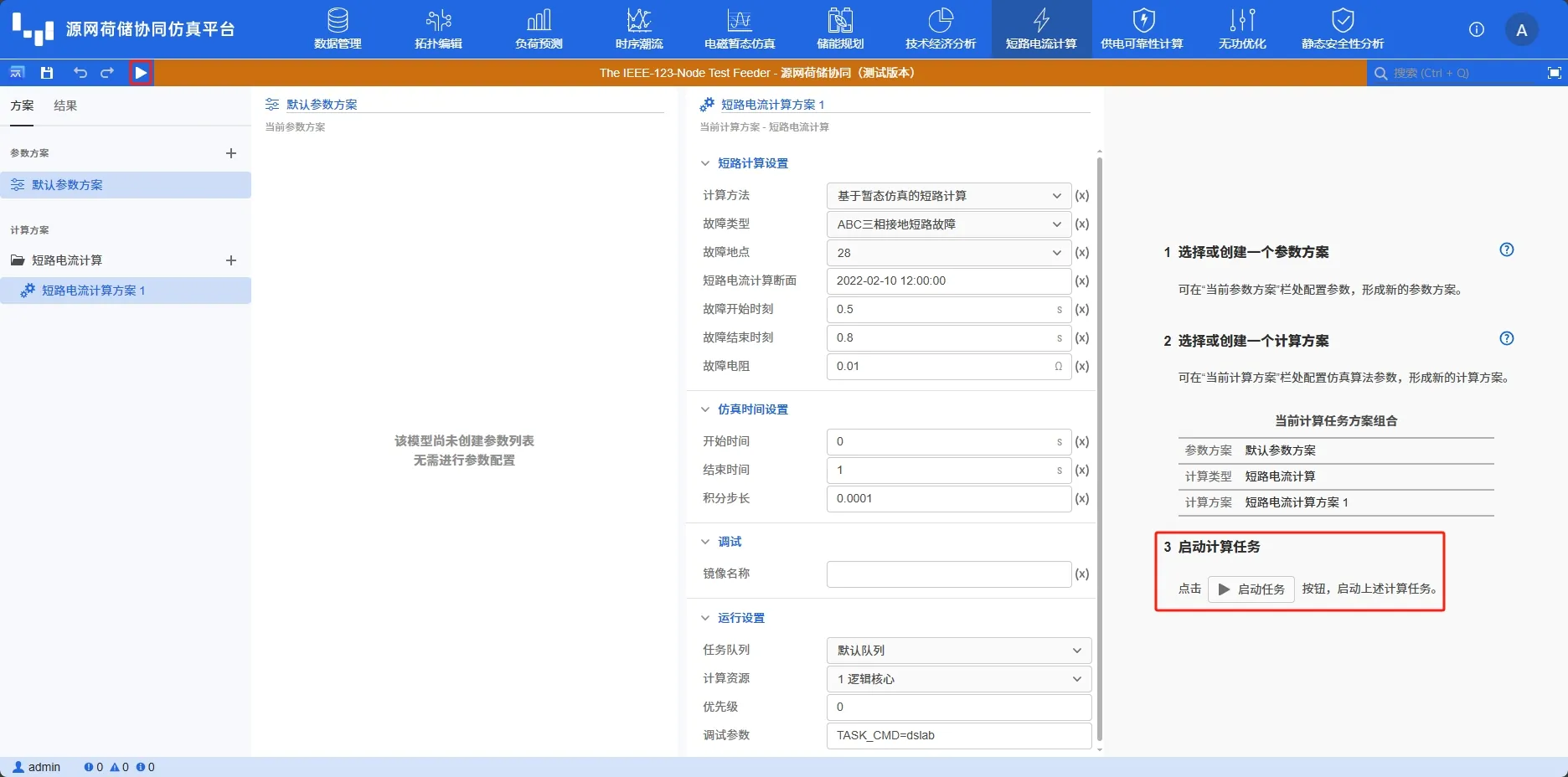Switch to 方案 tab

click(x=22, y=105)
